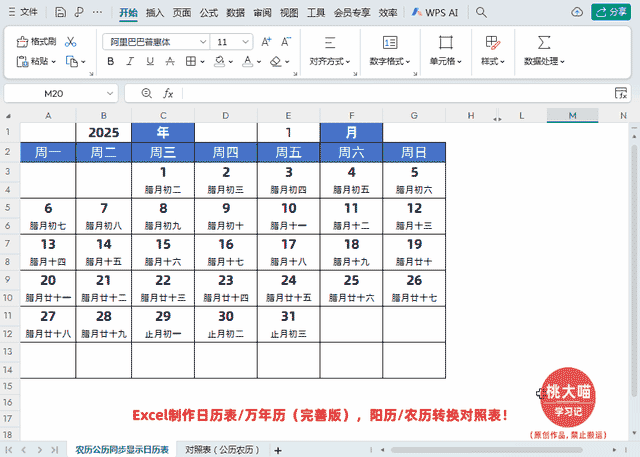640x457 pixels.
Task: Click the zoom lens icon in formula bar
Action: tap(147, 93)
